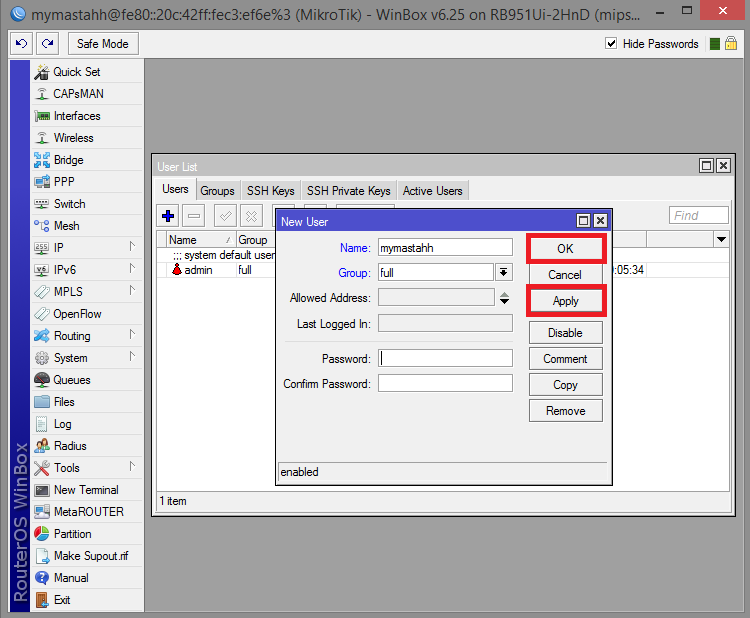Open the column selector dropdown in User List
Image resolution: width=750 pixels, height=618 pixels.
[721, 239]
